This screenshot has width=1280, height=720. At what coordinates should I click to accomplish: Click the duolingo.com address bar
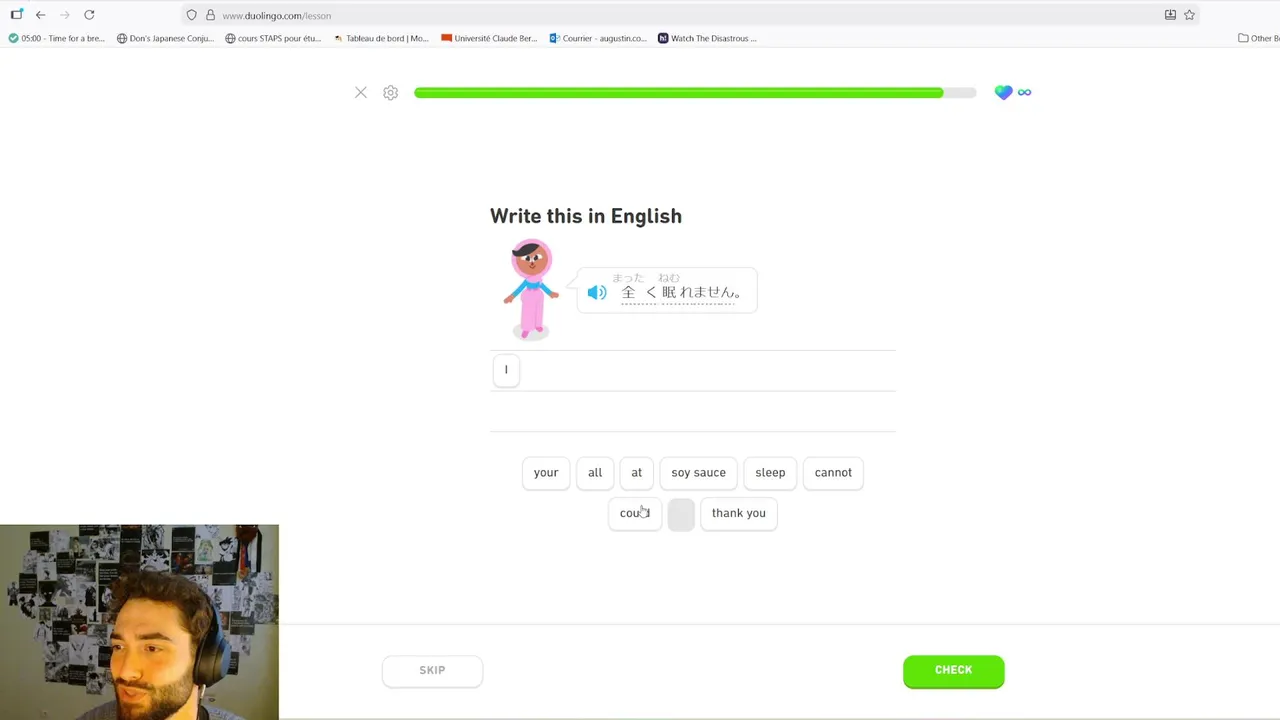tap(690, 15)
